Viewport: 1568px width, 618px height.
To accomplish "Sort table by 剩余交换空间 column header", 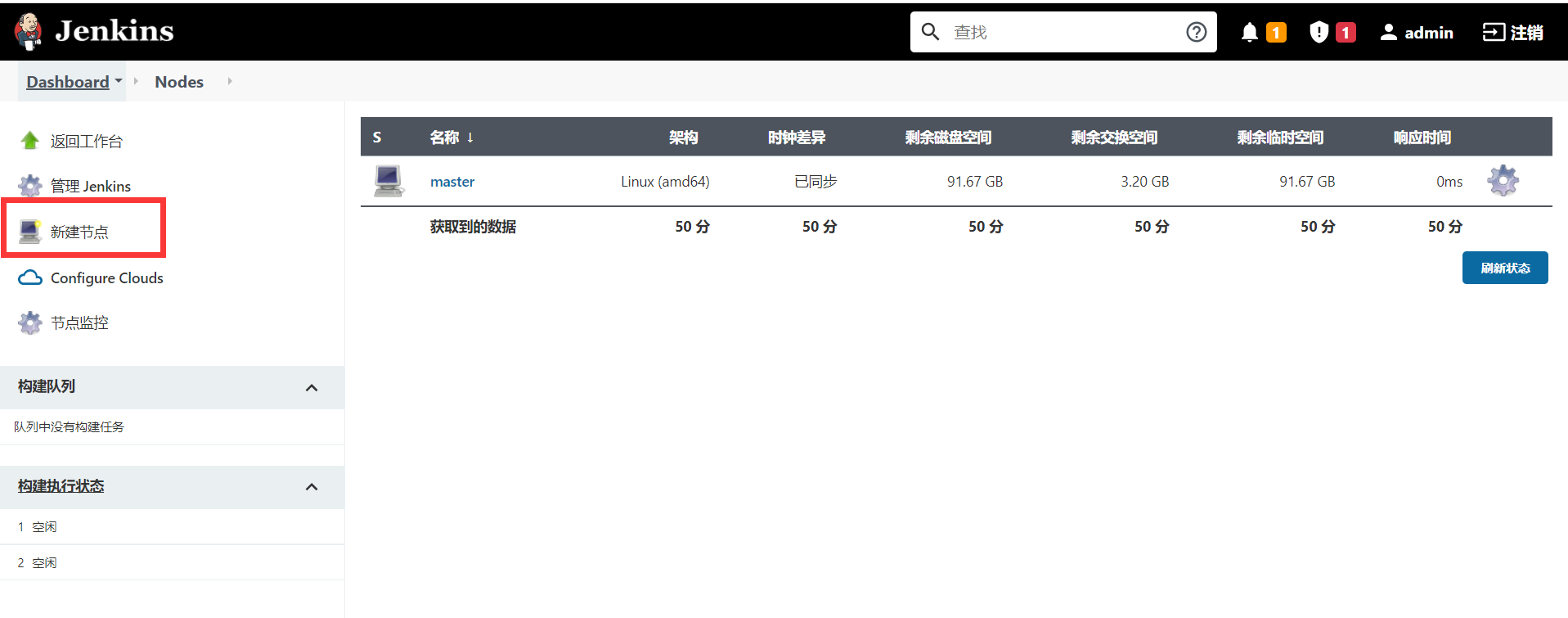I will (x=1114, y=138).
